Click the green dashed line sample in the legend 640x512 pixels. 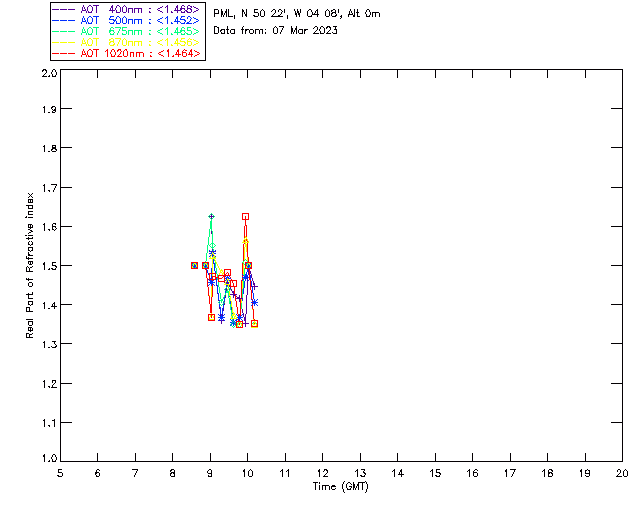pos(63,31)
